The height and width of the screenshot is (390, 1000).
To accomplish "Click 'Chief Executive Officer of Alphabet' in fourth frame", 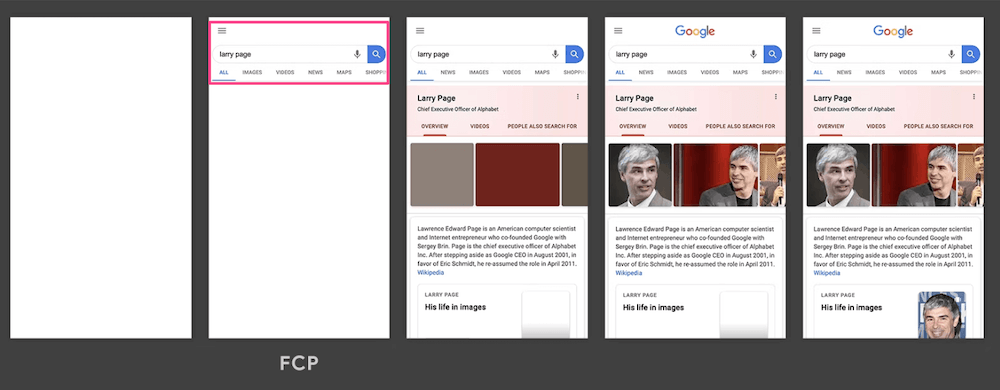I will [x=656, y=110].
